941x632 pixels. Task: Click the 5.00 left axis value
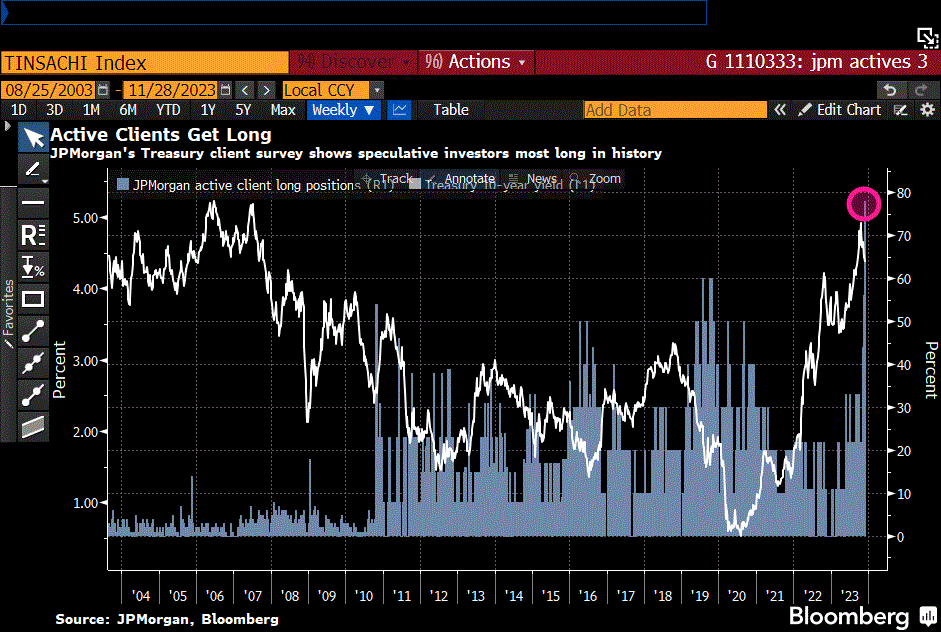click(x=86, y=218)
